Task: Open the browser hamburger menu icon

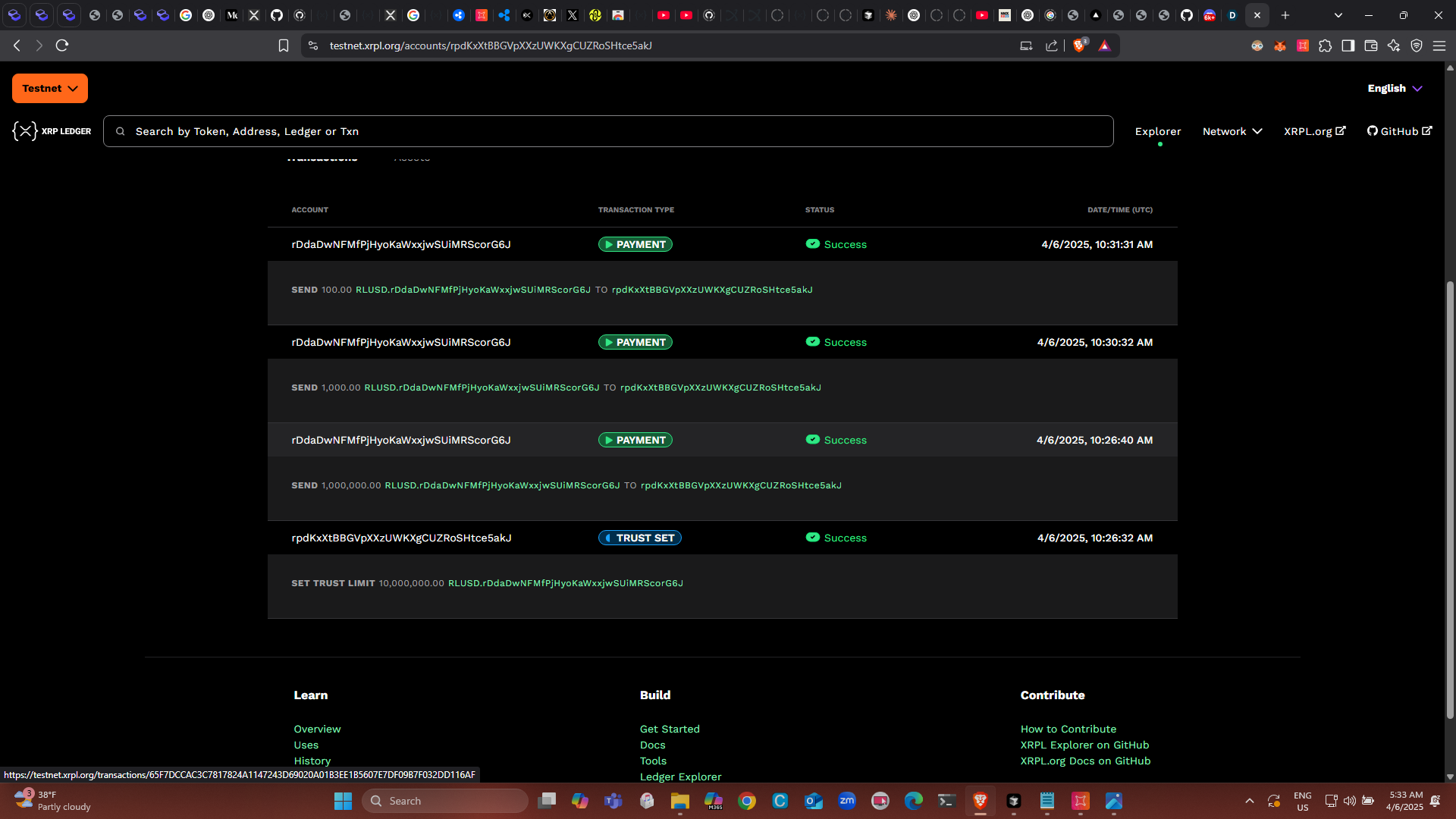Action: (1439, 45)
